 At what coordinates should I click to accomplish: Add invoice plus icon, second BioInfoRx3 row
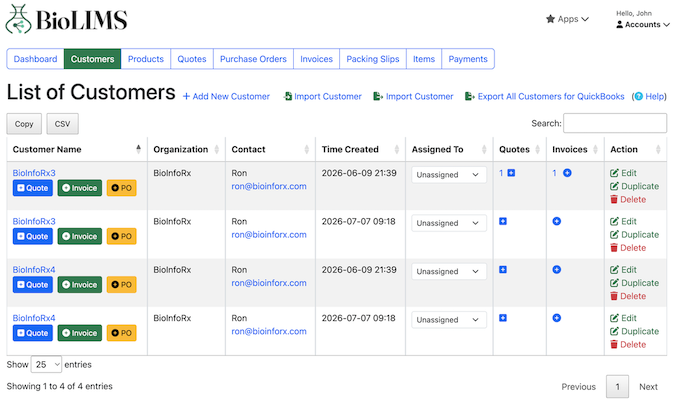[557, 221]
